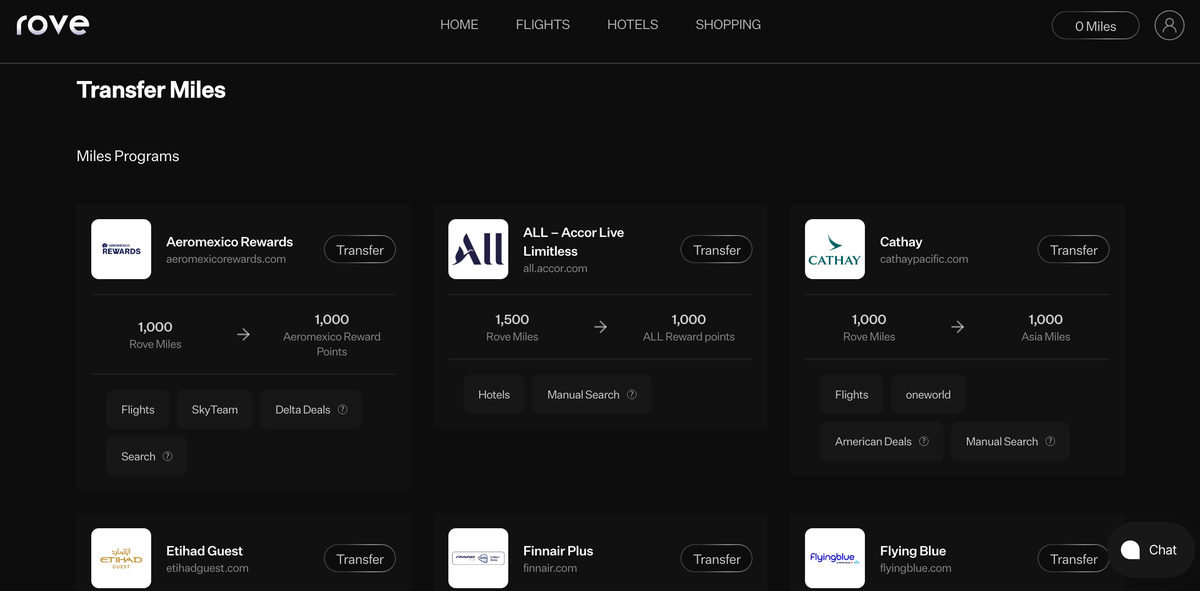Click the Cathay program title
This screenshot has width=1200, height=591.
point(901,242)
